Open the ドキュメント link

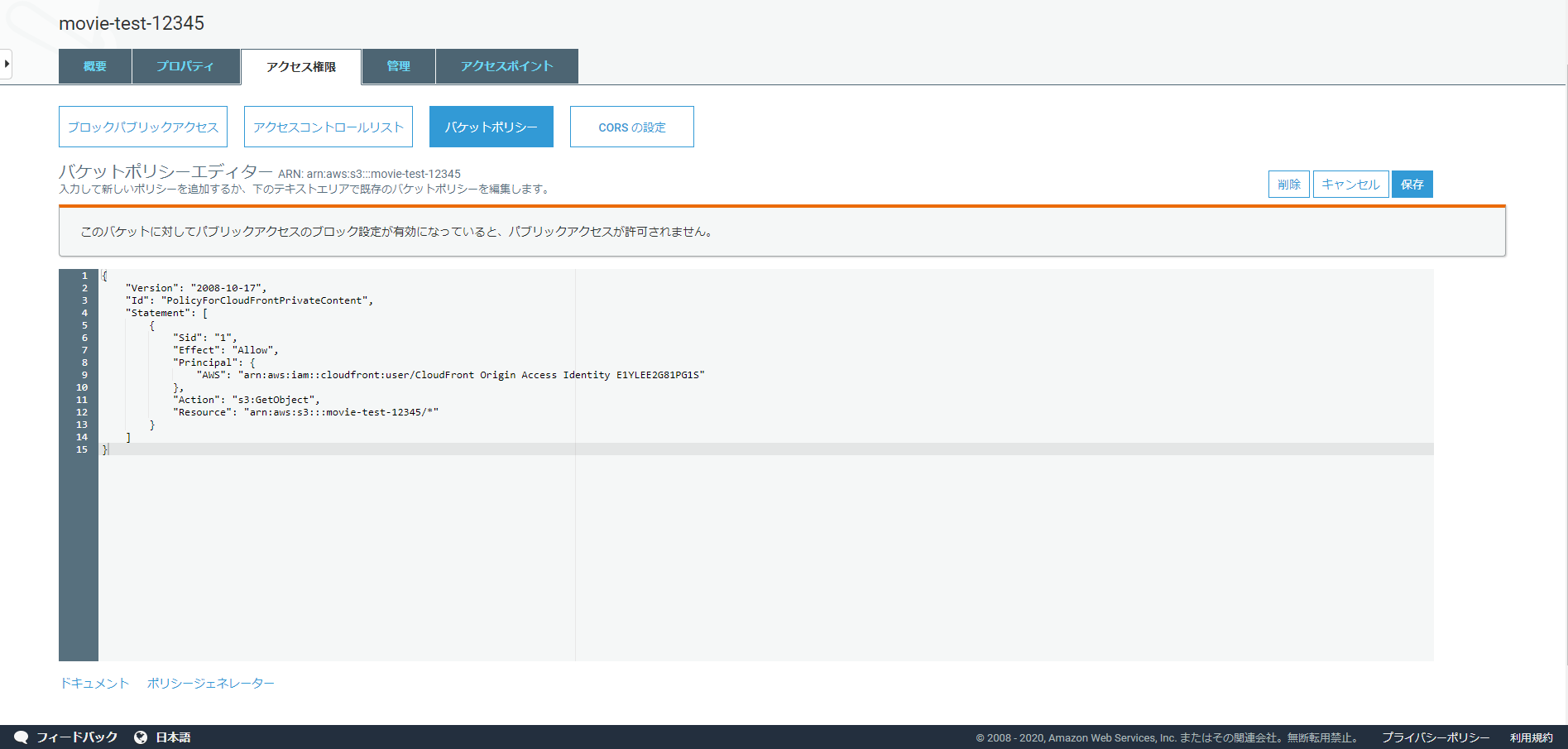[94, 683]
